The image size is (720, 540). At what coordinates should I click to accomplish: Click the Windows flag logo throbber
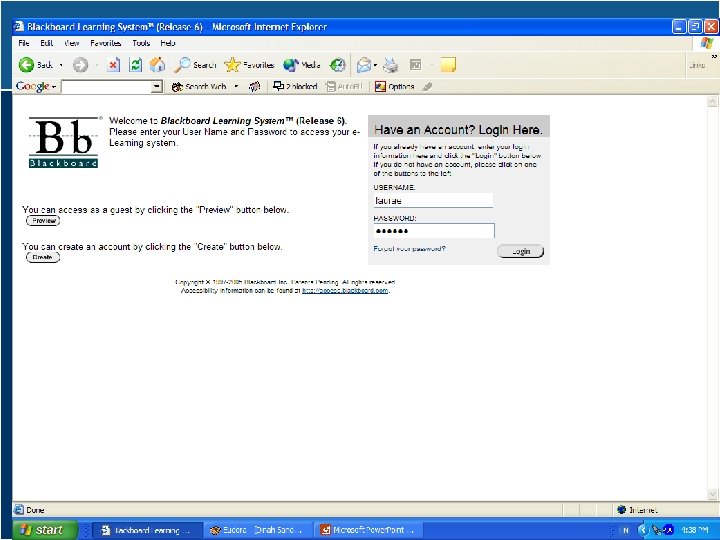coord(707,44)
